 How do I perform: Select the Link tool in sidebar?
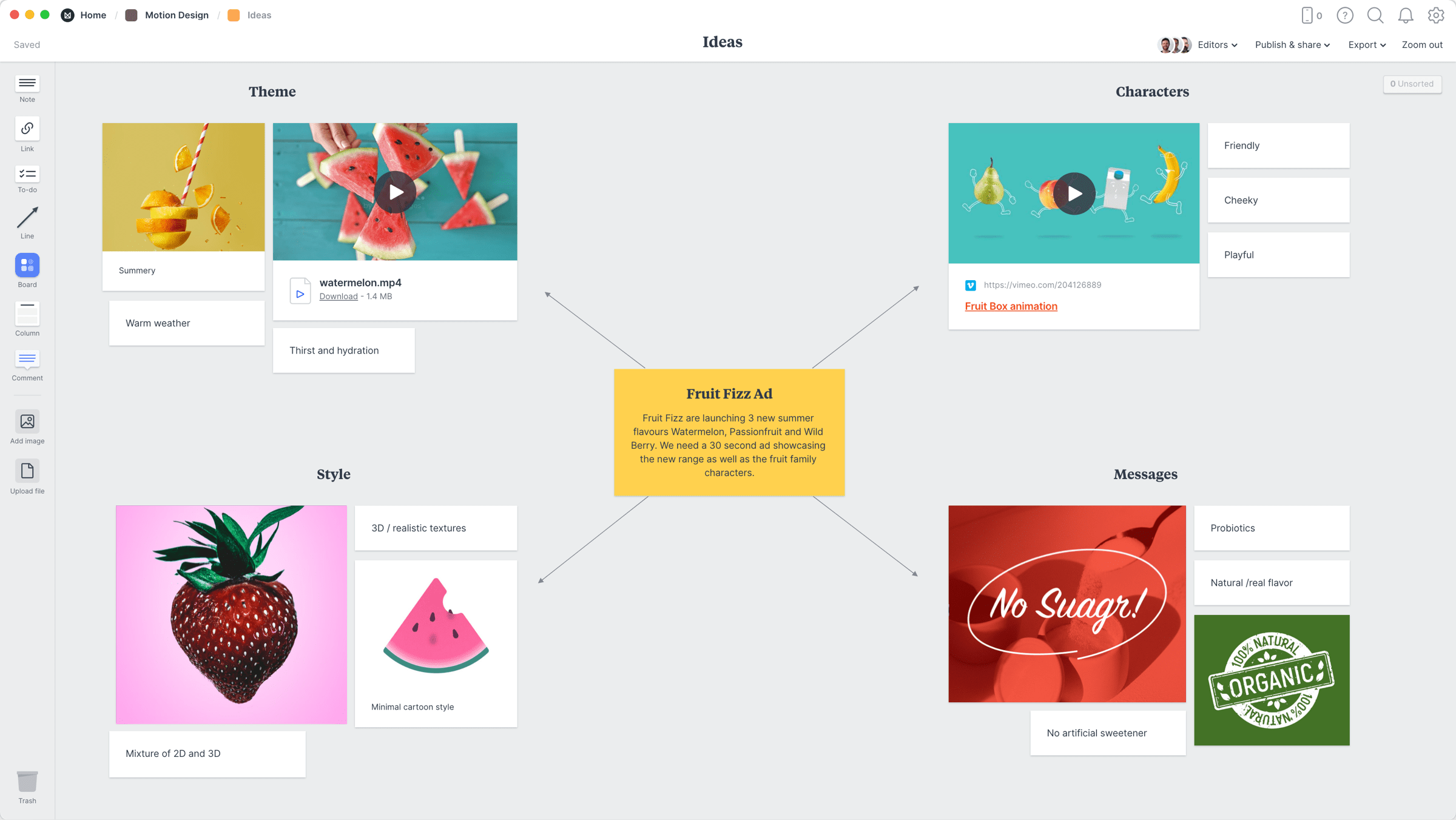point(27,135)
